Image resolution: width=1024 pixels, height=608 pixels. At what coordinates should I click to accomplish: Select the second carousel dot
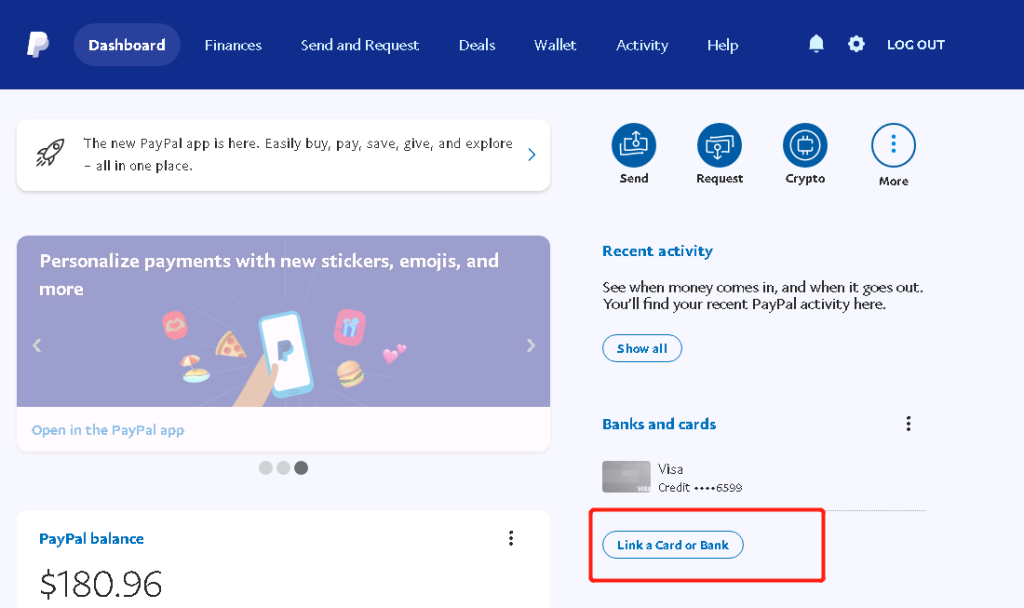[x=283, y=468]
